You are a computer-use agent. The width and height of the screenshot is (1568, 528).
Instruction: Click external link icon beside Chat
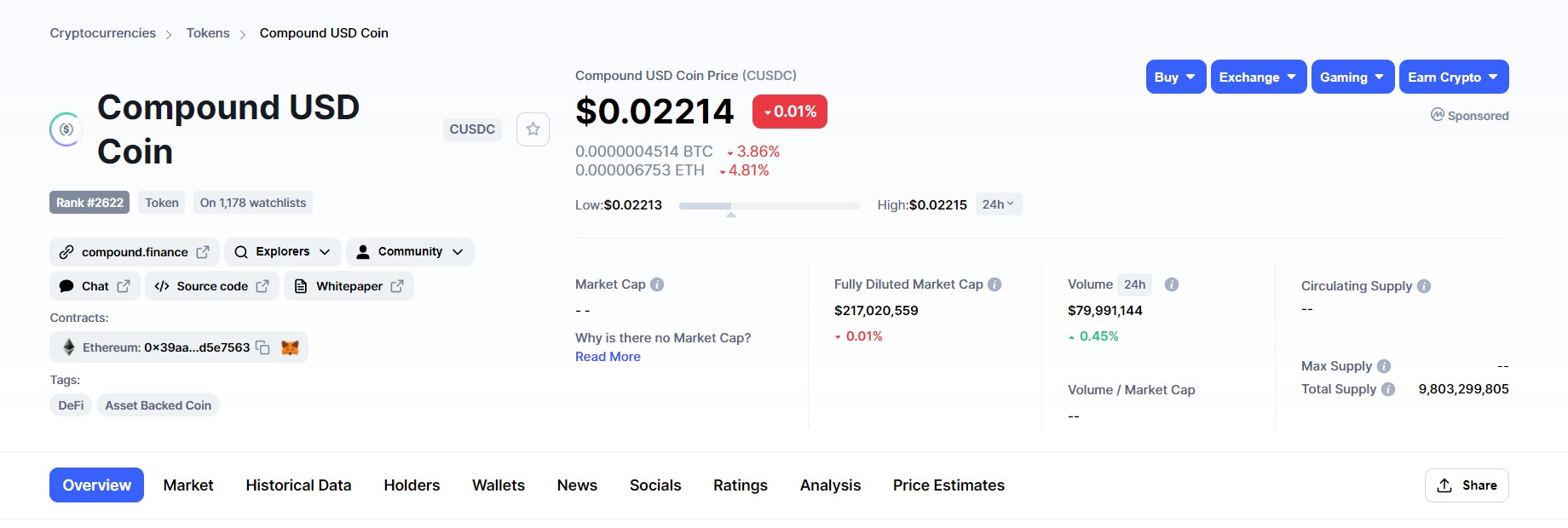124,286
